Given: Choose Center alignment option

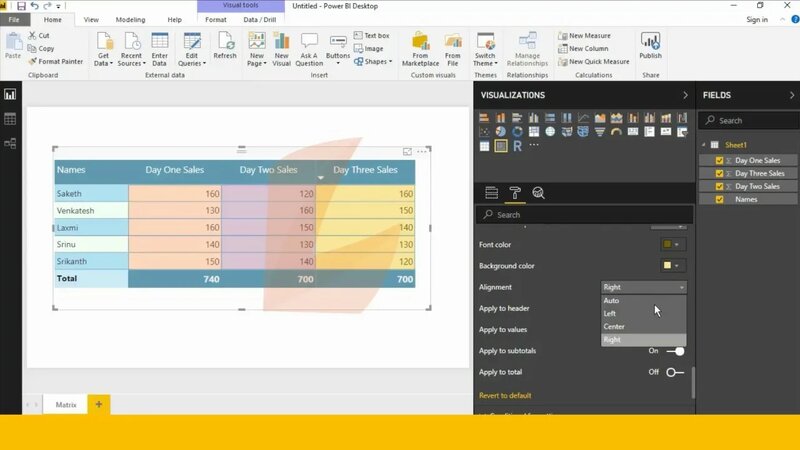Looking at the screenshot, I should coord(643,327).
